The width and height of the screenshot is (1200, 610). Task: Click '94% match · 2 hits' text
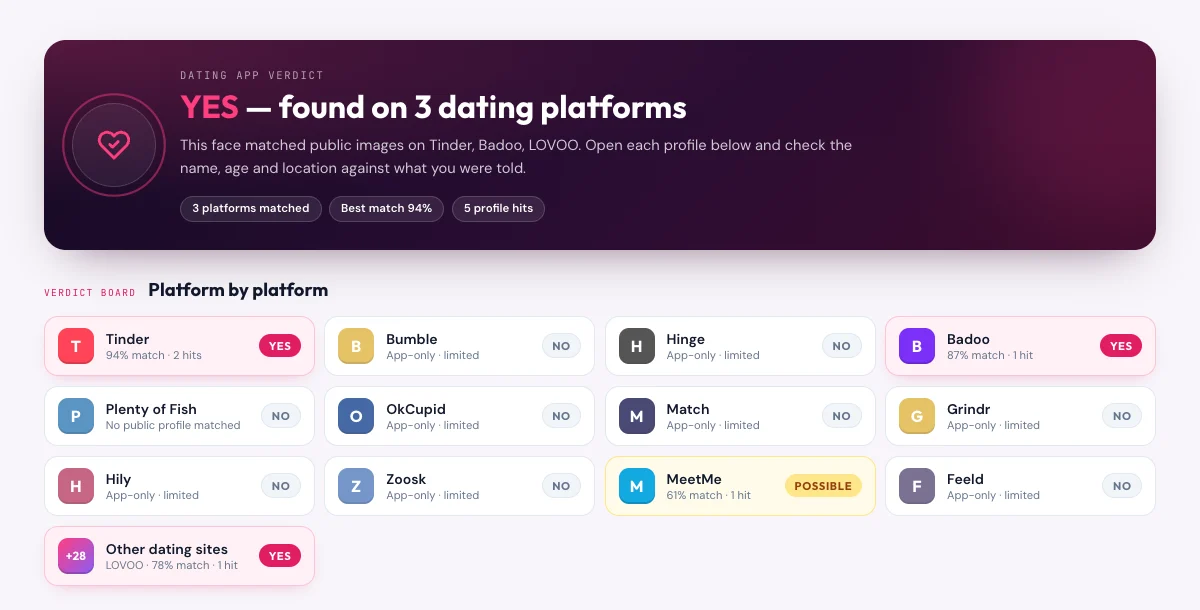coord(154,355)
